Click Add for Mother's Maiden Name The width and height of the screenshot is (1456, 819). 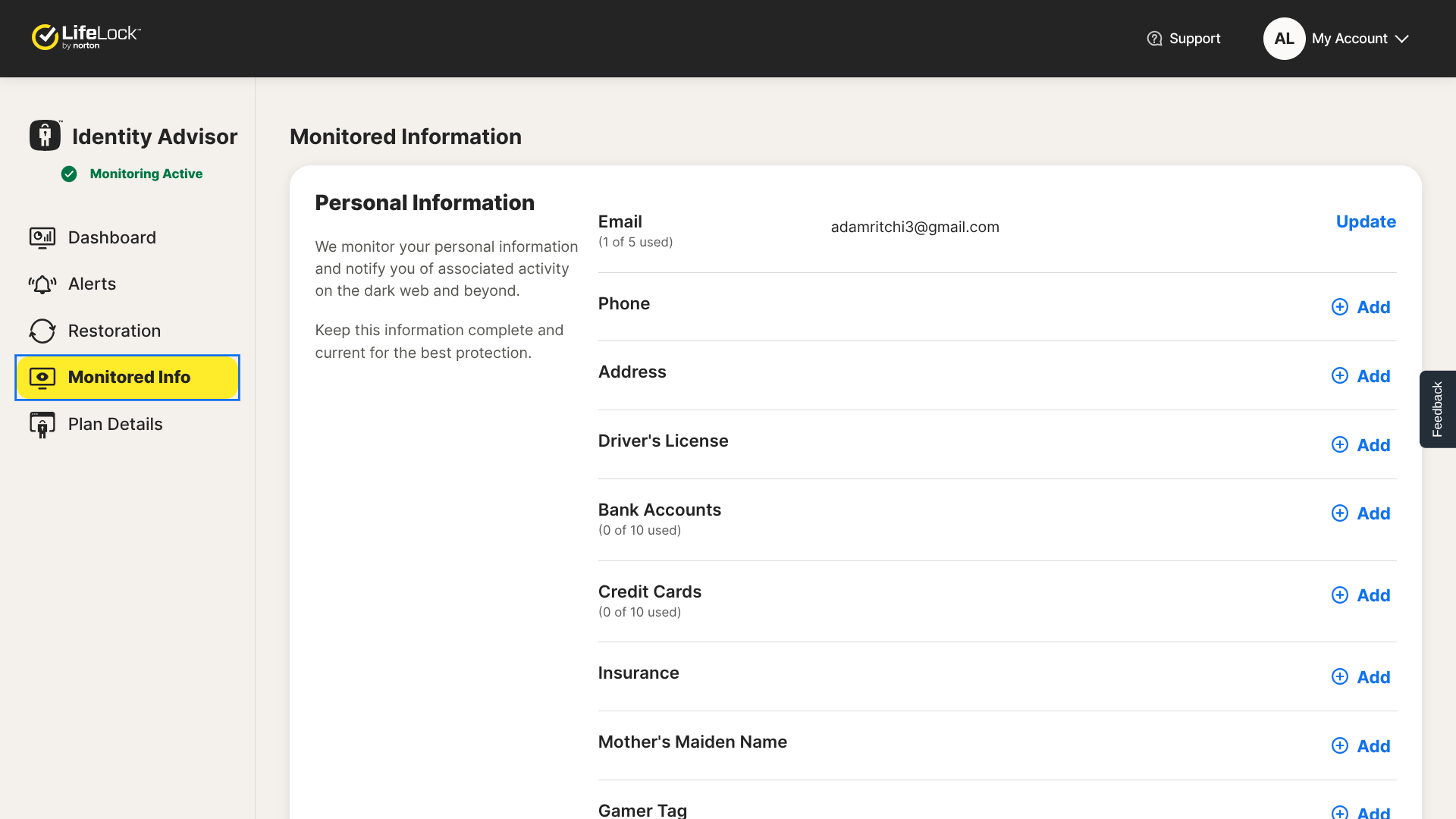[x=1373, y=747]
